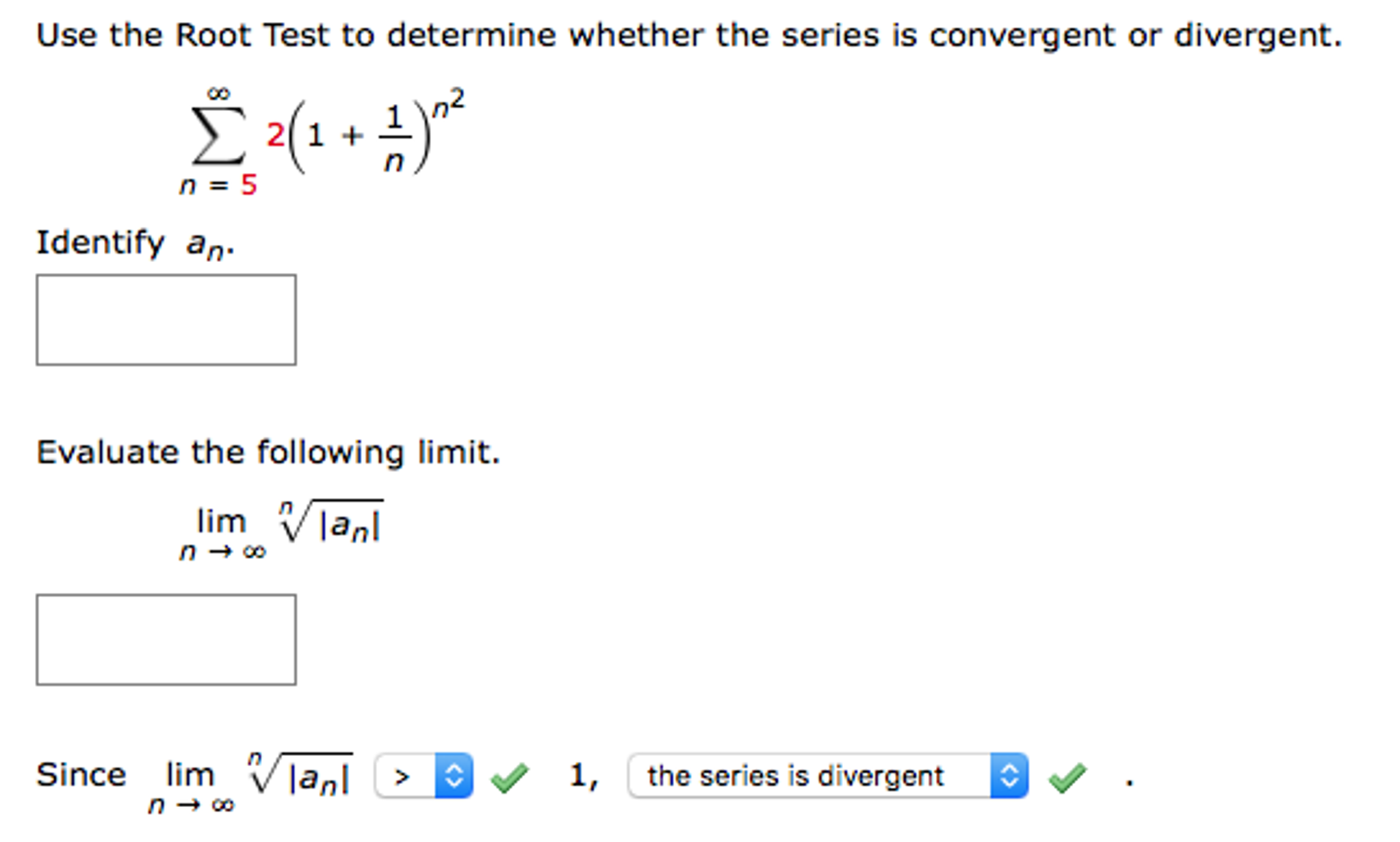Screen dimensions: 1400x842
Task: Select the 'Identify a_n' heading text
Action: coord(135,243)
